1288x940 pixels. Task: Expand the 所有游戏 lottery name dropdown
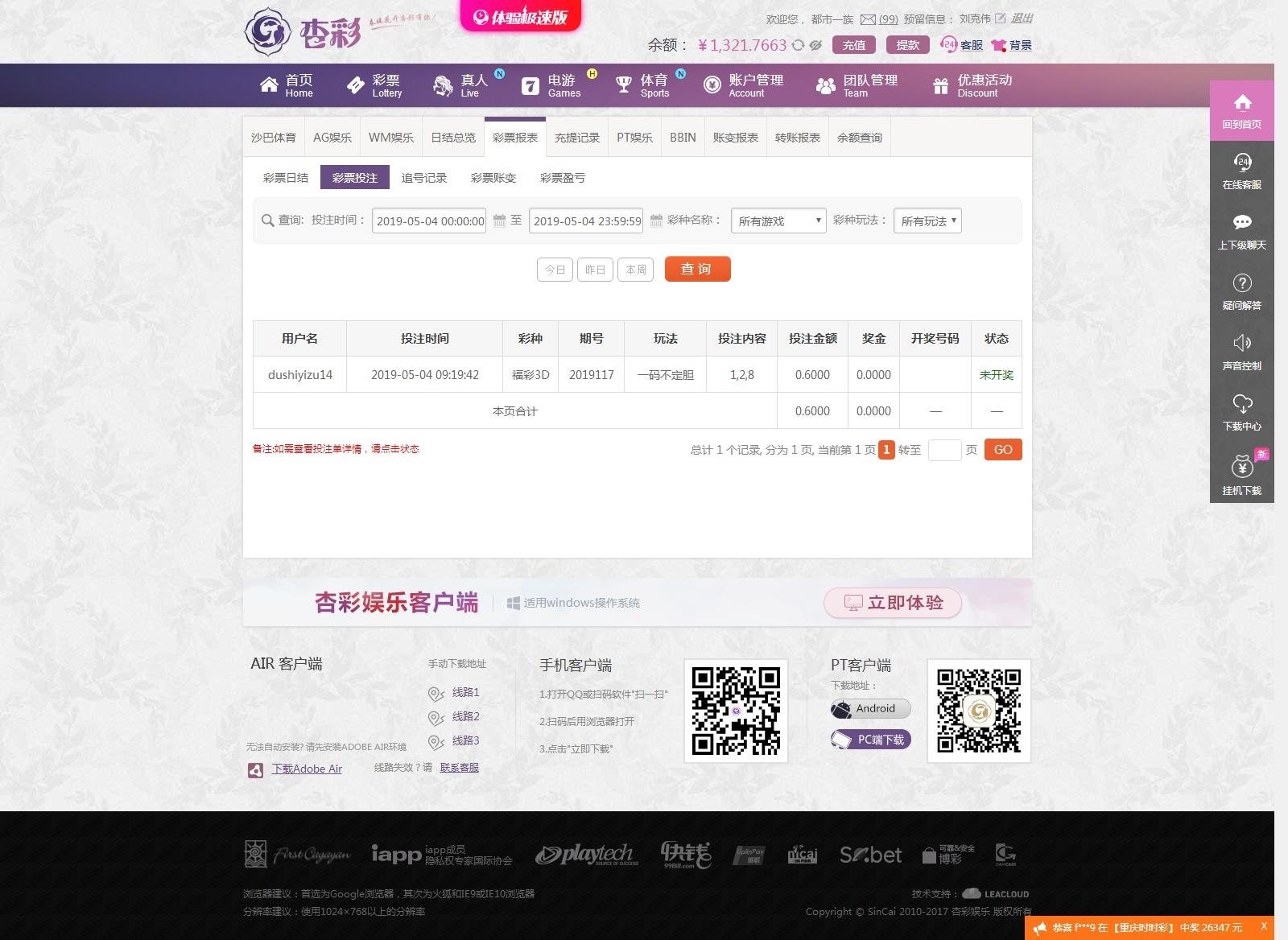coord(778,221)
